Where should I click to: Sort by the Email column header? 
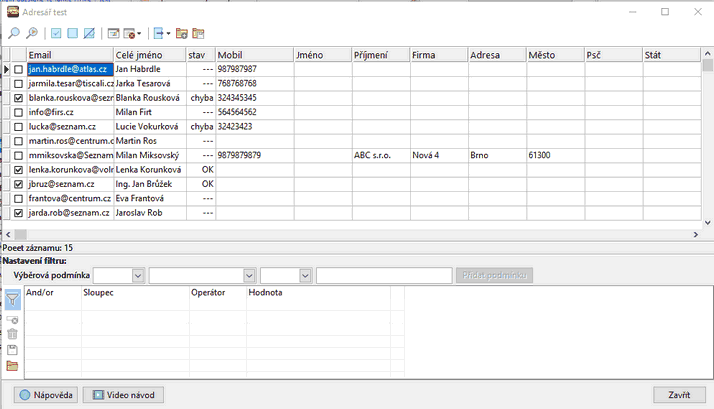[x=68, y=54]
